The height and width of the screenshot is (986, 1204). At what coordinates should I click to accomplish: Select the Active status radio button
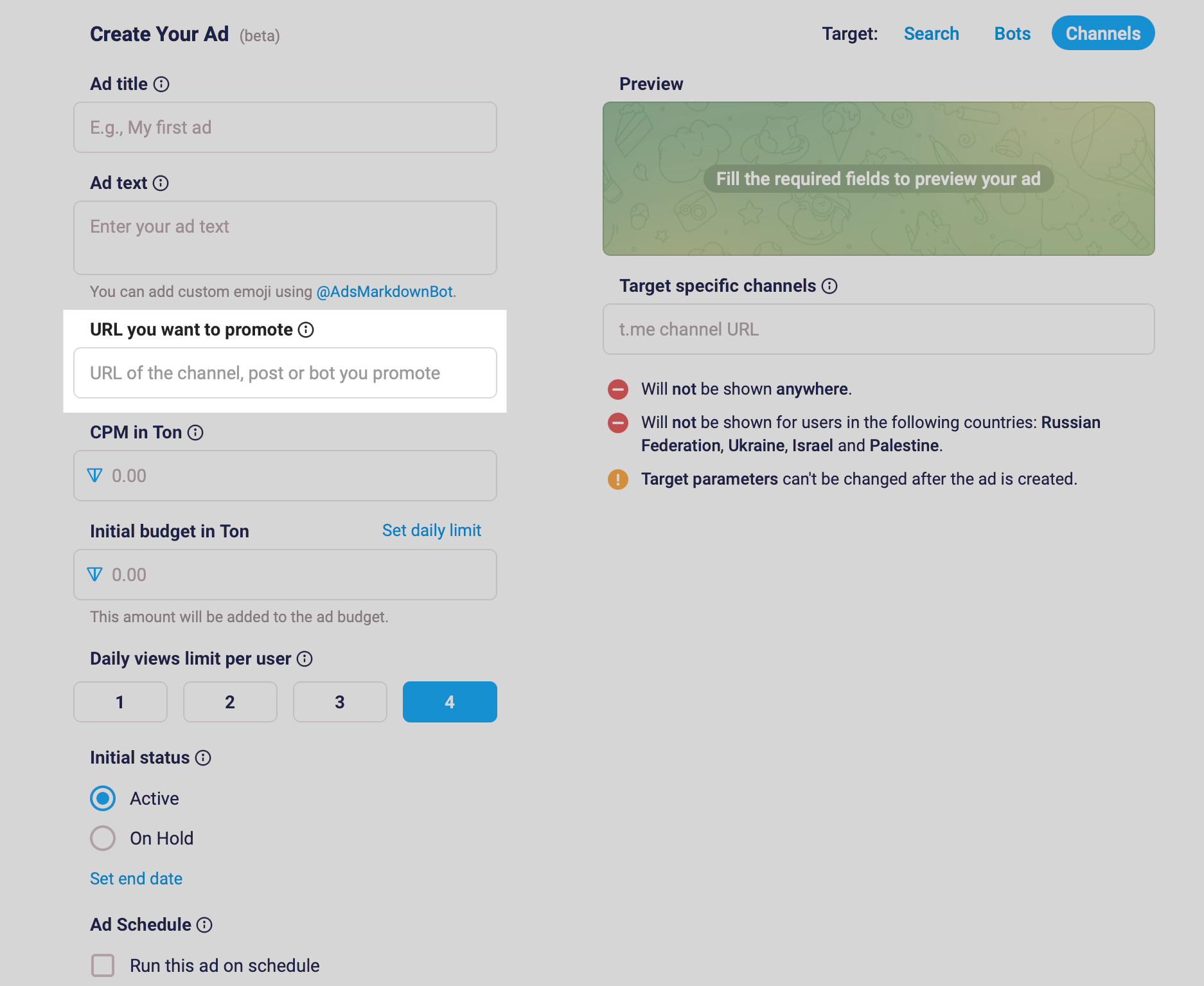pyautogui.click(x=103, y=798)
